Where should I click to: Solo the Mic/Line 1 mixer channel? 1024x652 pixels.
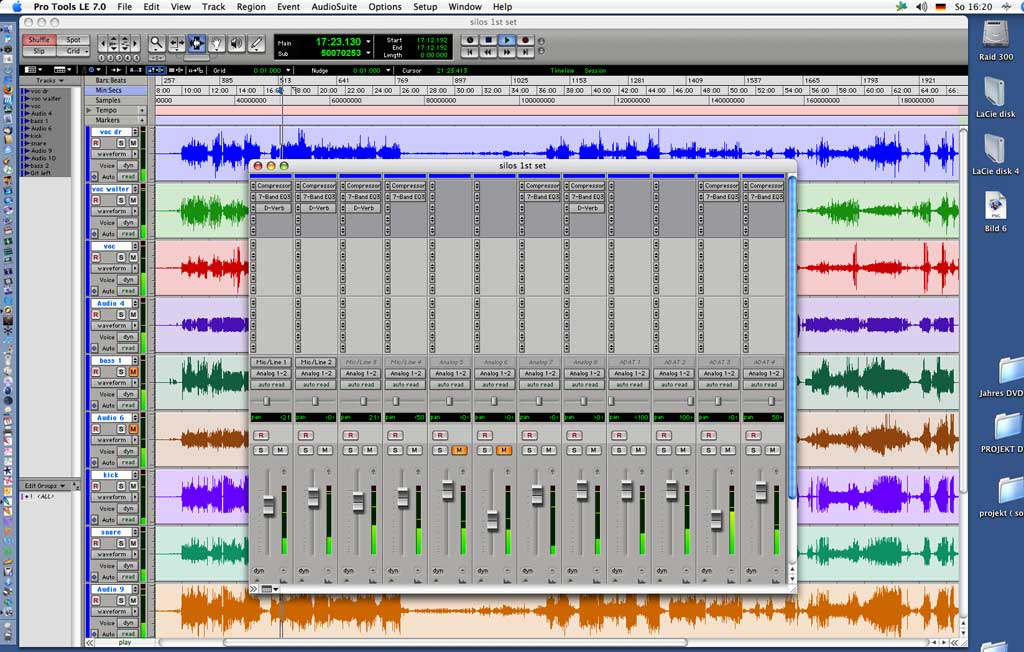coord(261,450)
